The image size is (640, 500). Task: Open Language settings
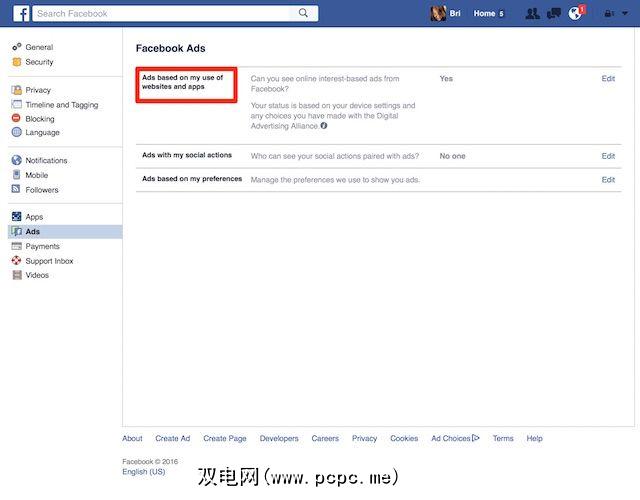click(x=42, y=132)
